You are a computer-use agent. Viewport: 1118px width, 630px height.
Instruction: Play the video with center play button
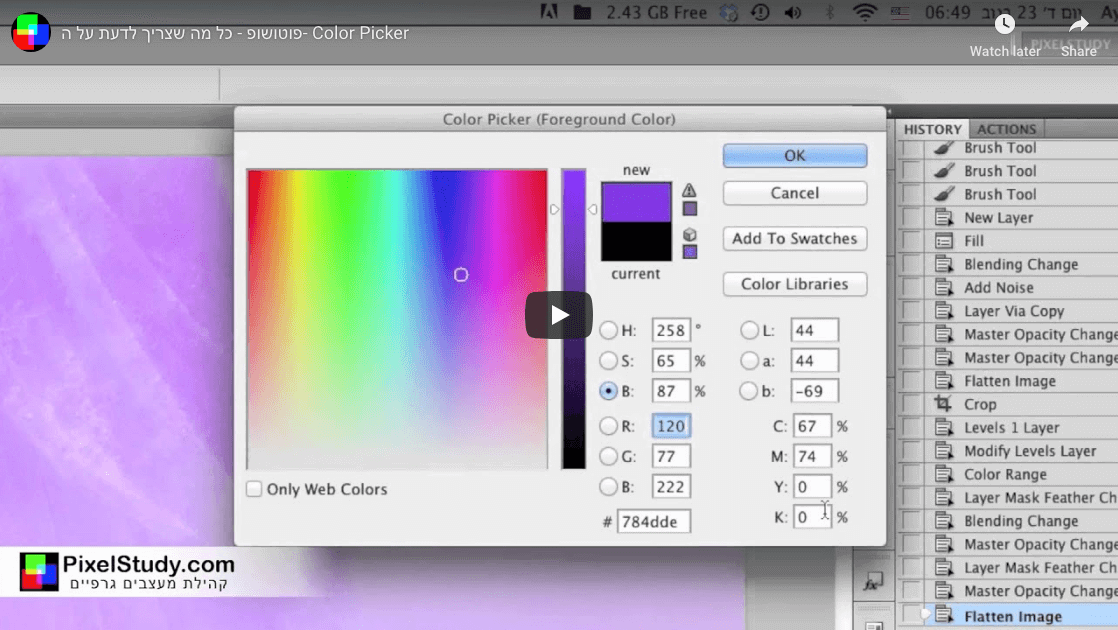[559, 315]
